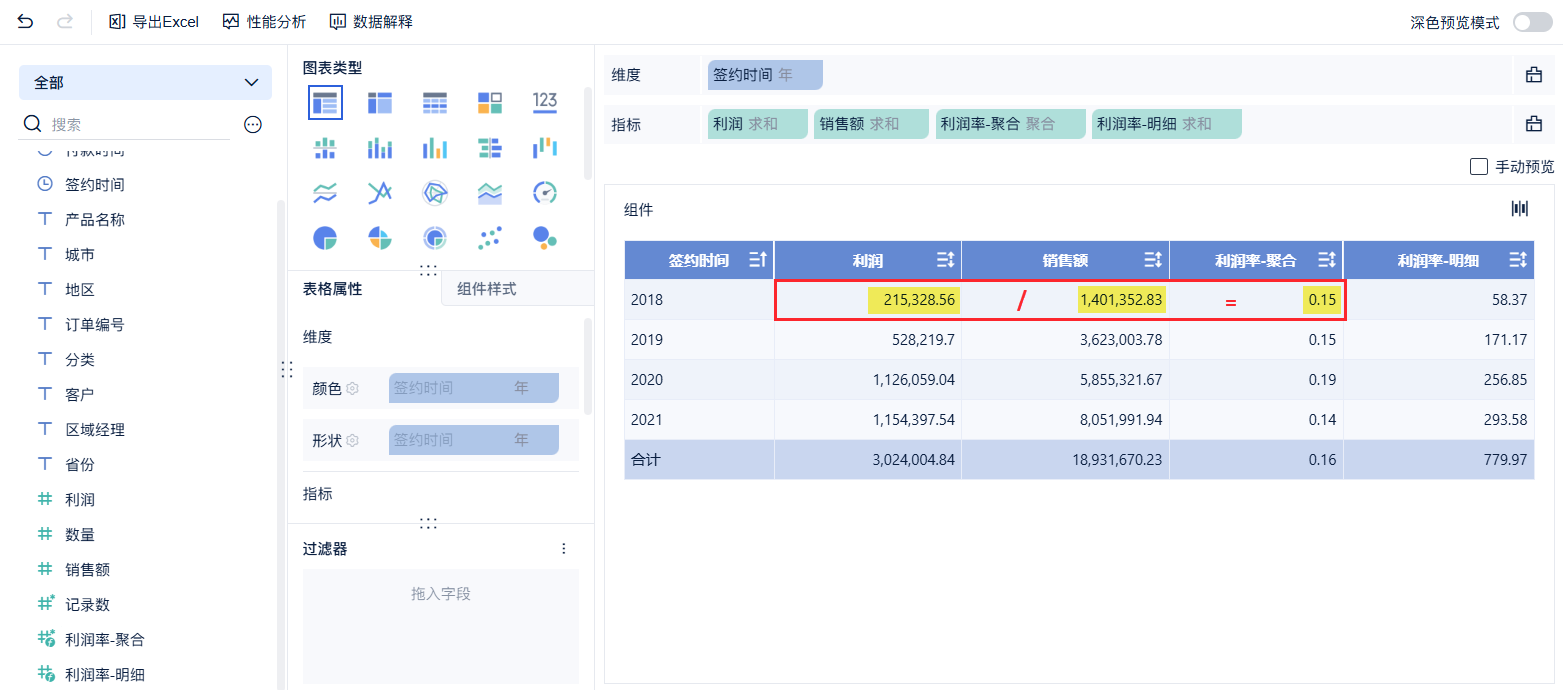Click the component column-layout icon beside 组件
Viewport: 1563px width, 690px height.
pos(1520,208)
